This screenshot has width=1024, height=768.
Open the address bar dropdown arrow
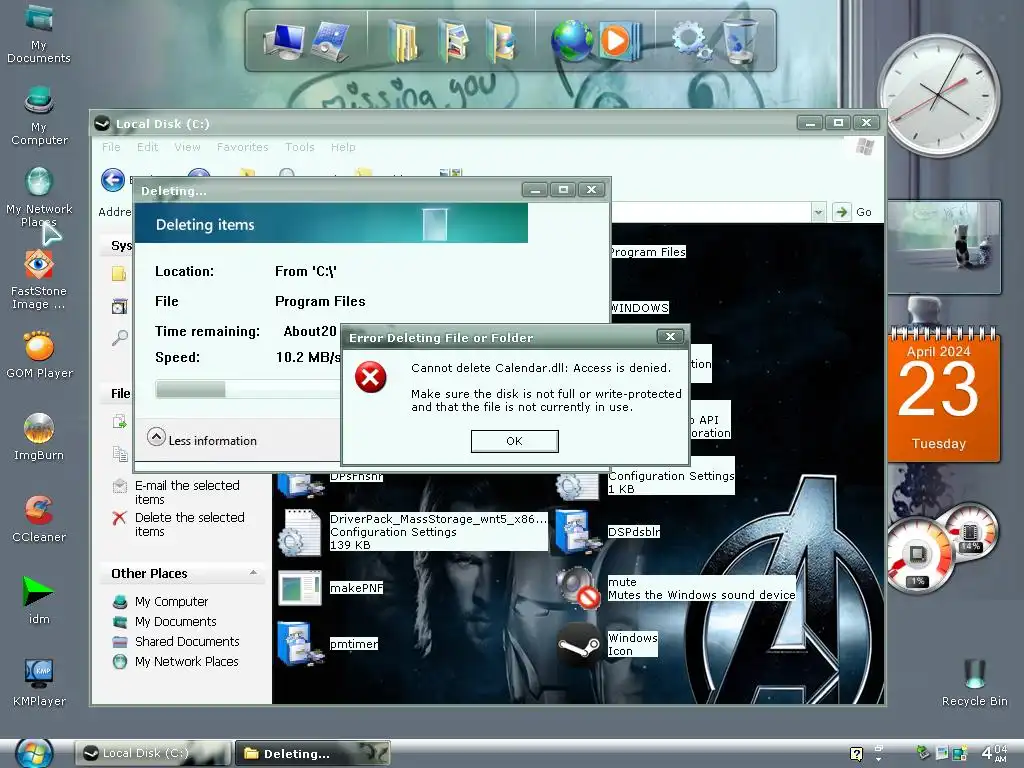click(818, 212)
